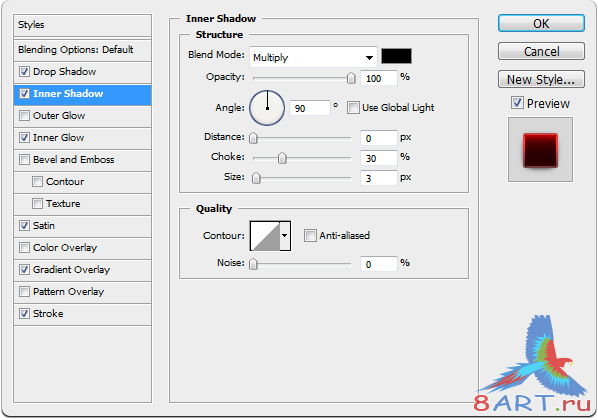Expand the Contour picker arrow

(285, 236)
